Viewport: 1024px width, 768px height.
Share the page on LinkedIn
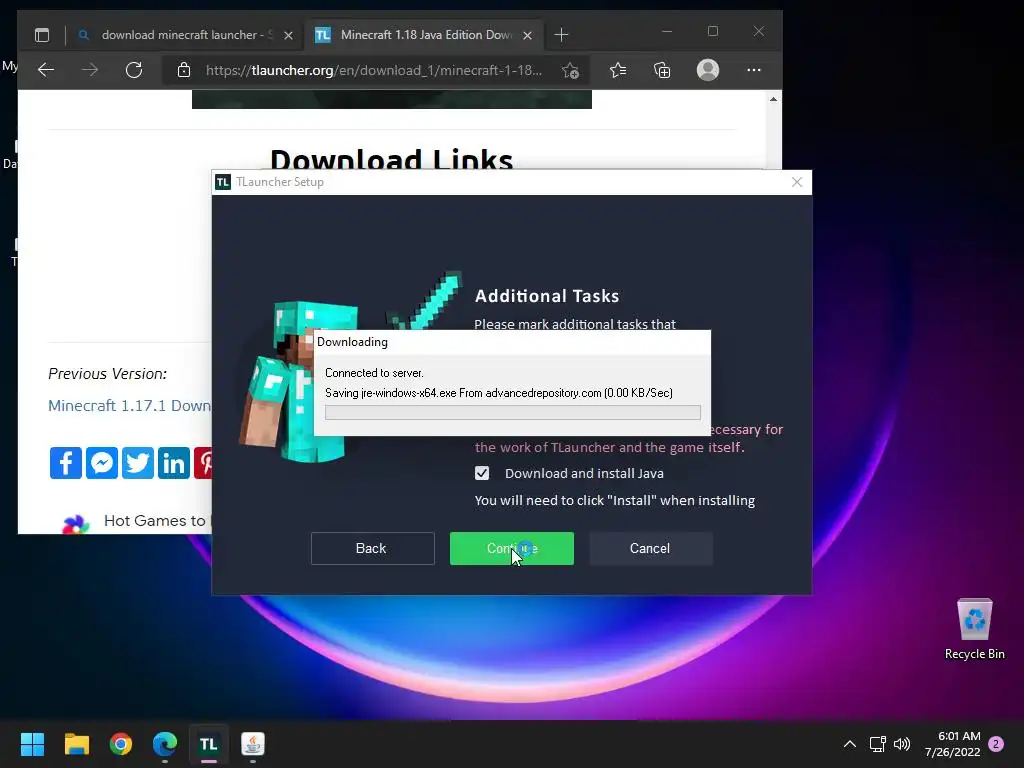[174, 463]
